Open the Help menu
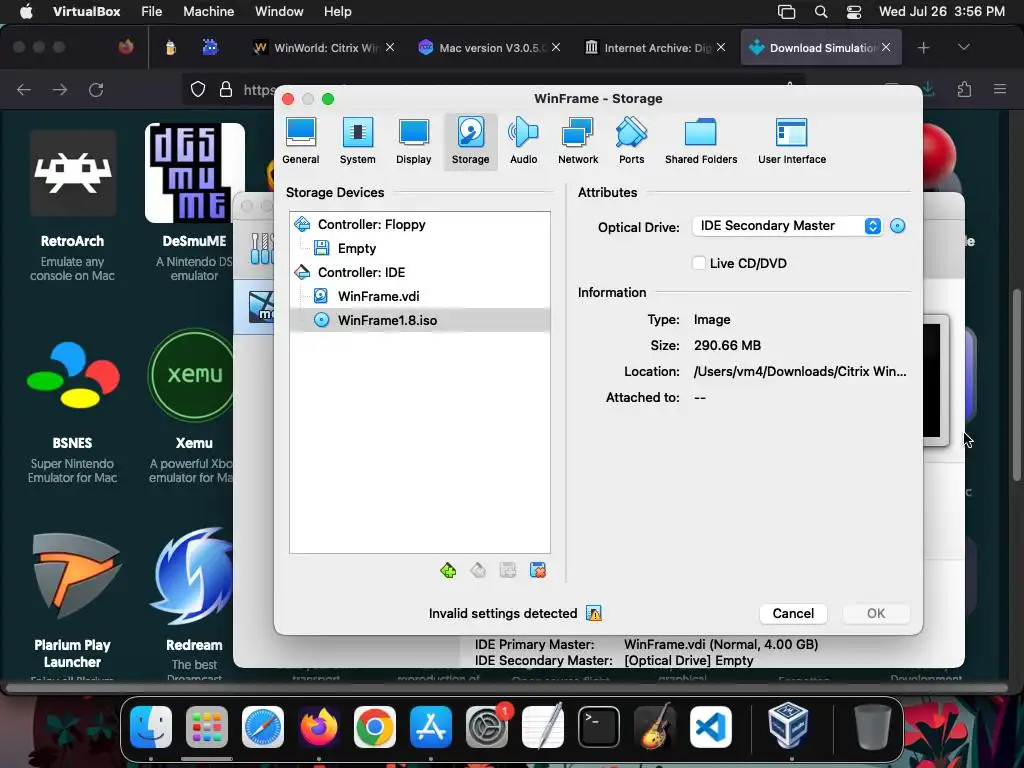1024x768 pixels. point(338,12)
